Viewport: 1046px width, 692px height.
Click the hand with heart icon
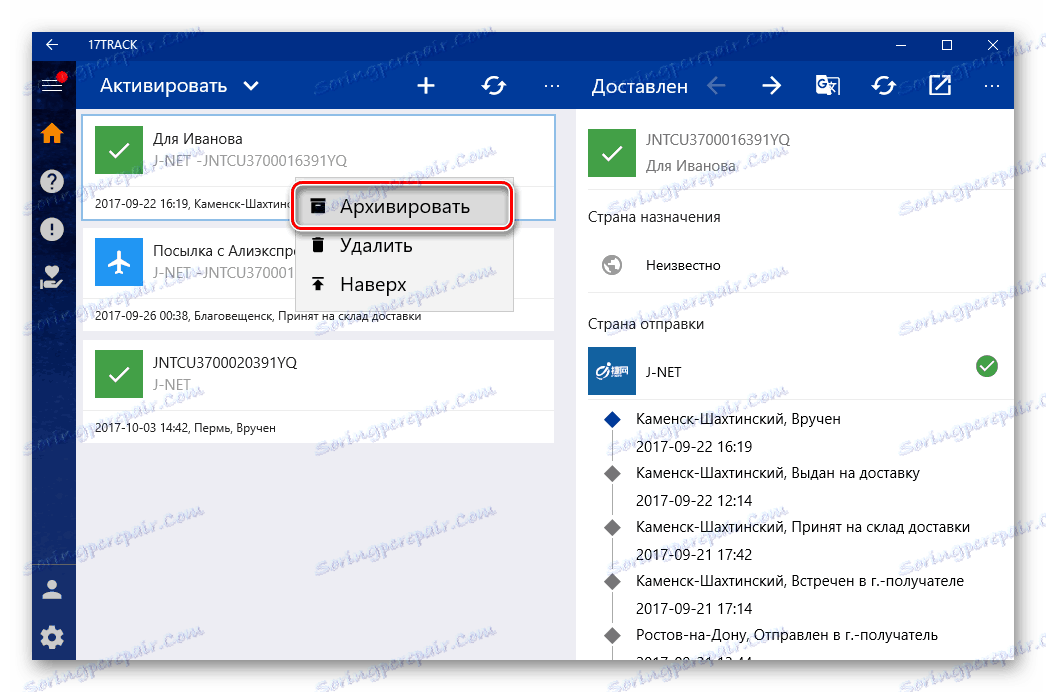(52, 277)
